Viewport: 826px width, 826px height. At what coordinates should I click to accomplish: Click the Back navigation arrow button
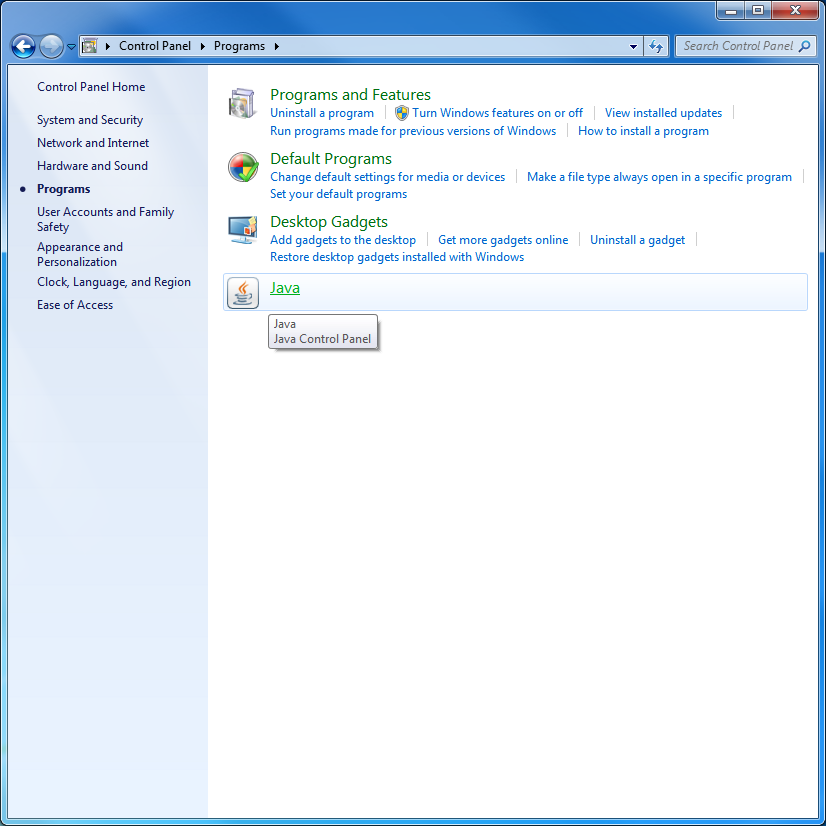tap(23, 46)
